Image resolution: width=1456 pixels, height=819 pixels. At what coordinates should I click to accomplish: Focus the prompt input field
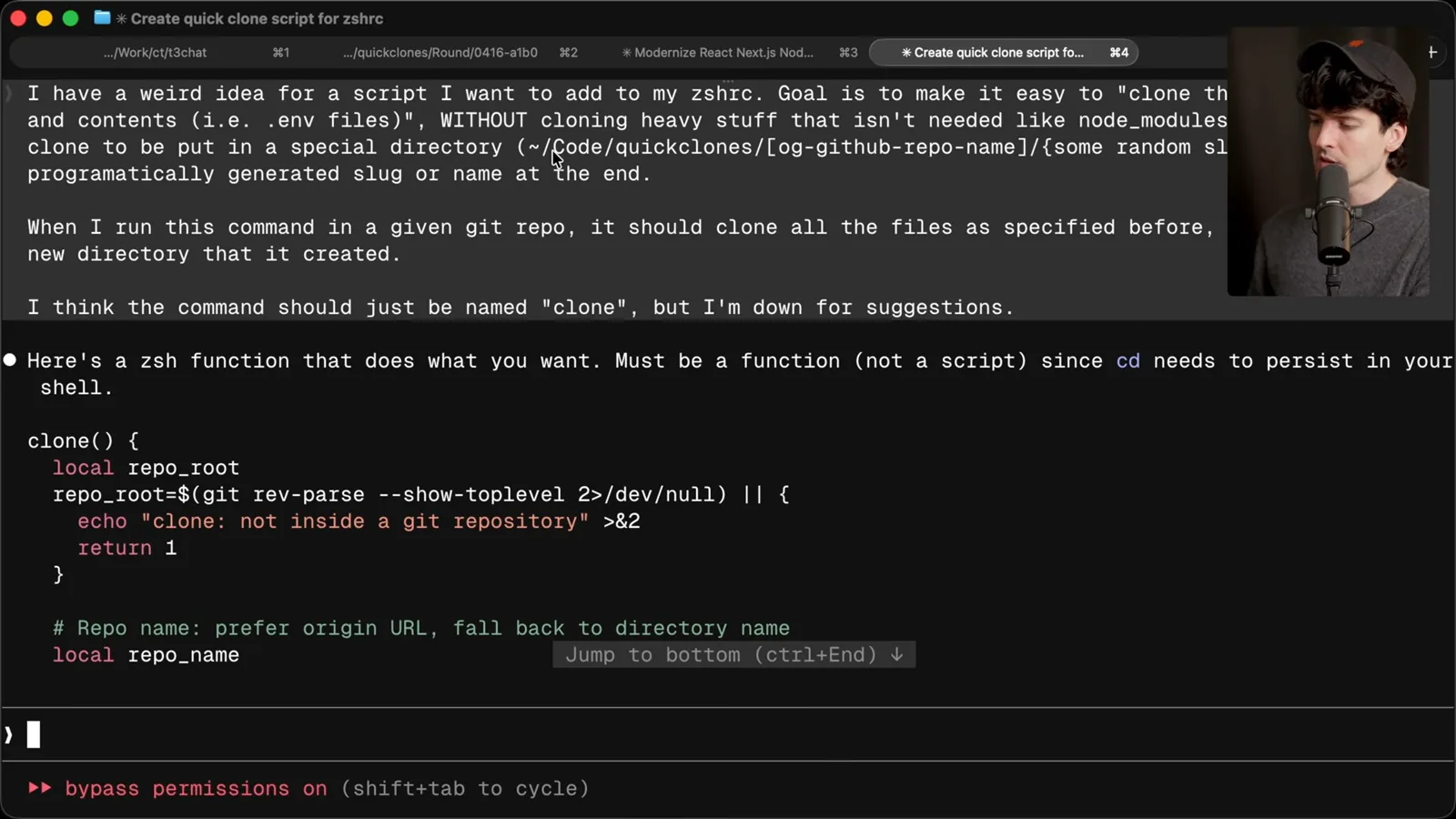click(728, 734)
